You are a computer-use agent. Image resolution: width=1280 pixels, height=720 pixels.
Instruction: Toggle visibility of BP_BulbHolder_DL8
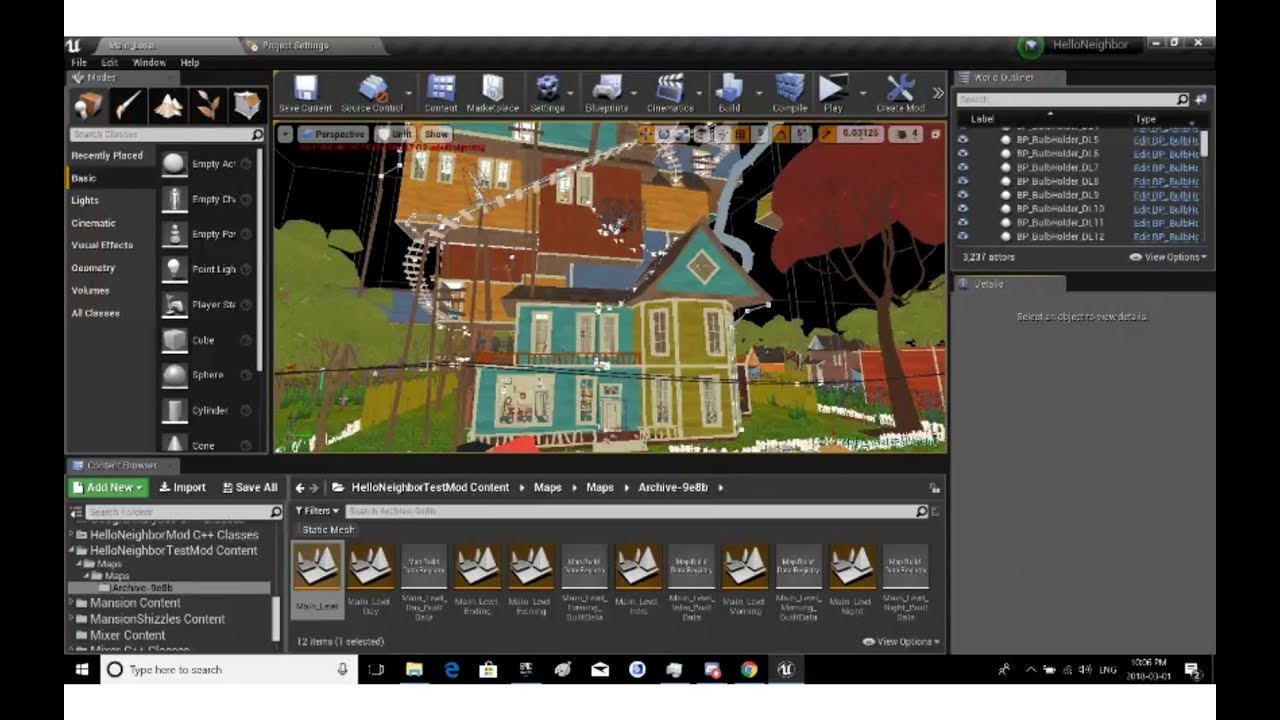(963, 181)
